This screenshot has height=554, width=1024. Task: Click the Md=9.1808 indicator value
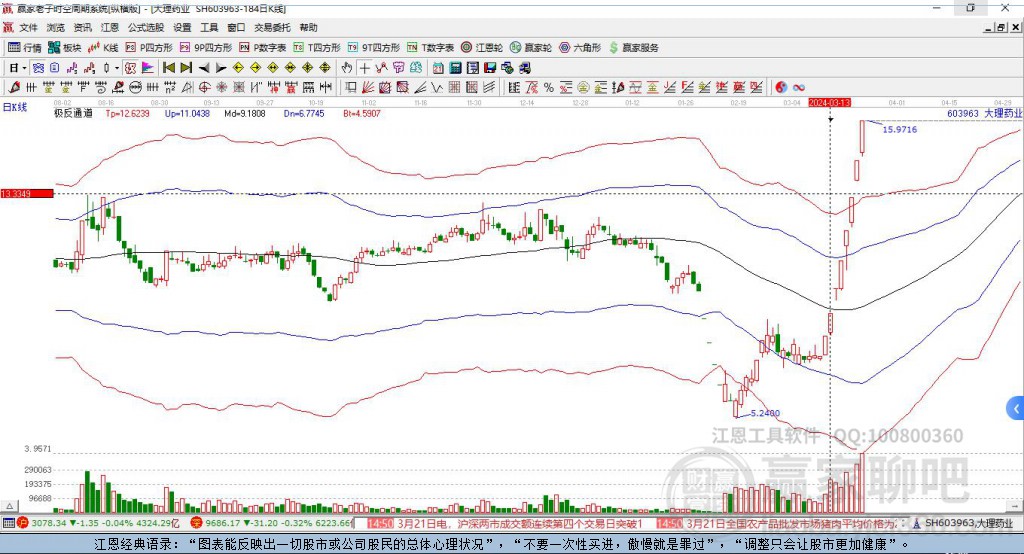245,113
